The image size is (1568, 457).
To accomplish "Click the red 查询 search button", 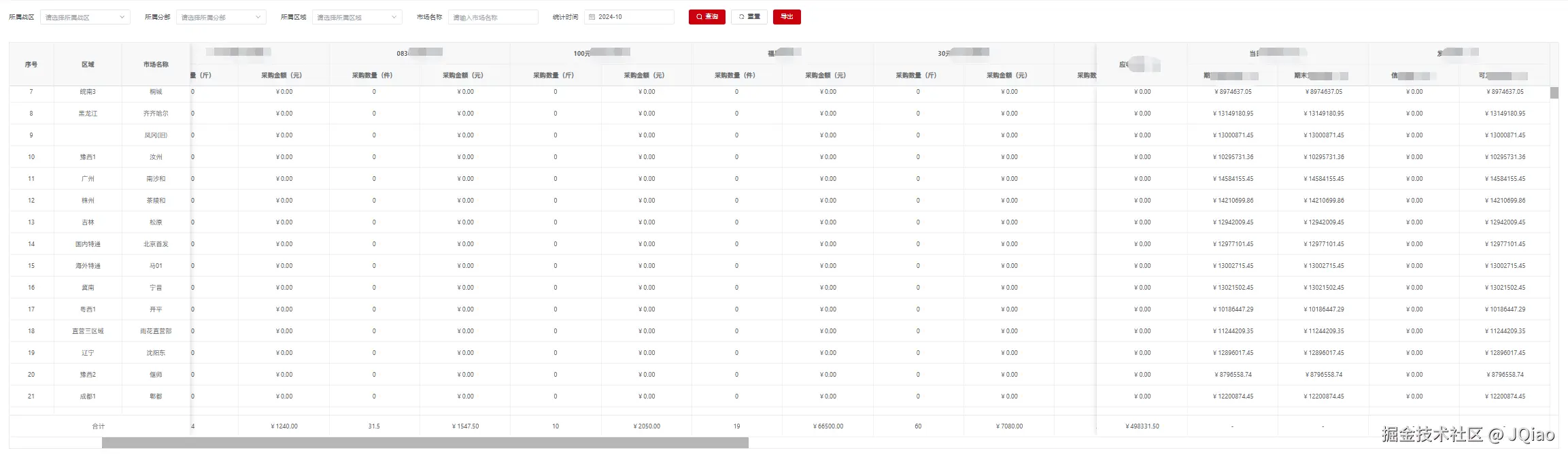I will [707, 17].
